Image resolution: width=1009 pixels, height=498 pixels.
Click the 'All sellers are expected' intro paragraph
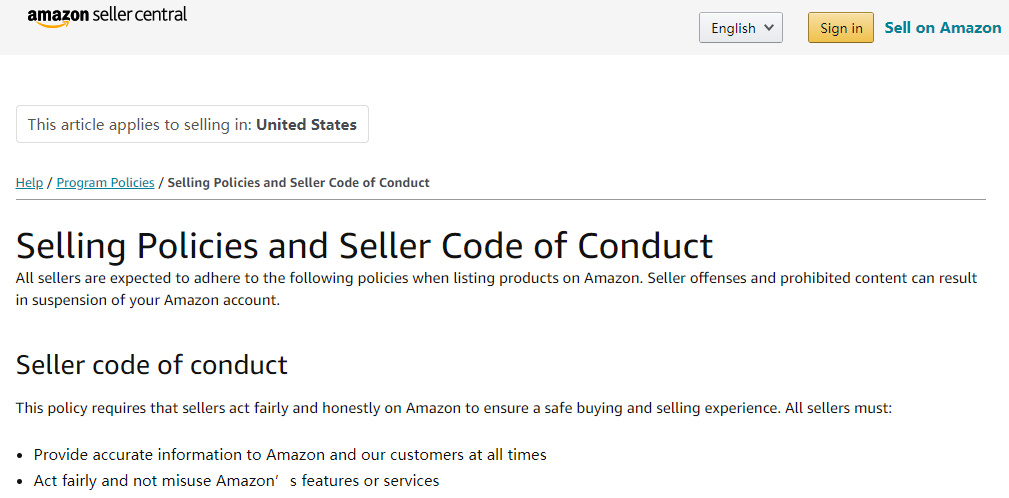click(497, 289)
